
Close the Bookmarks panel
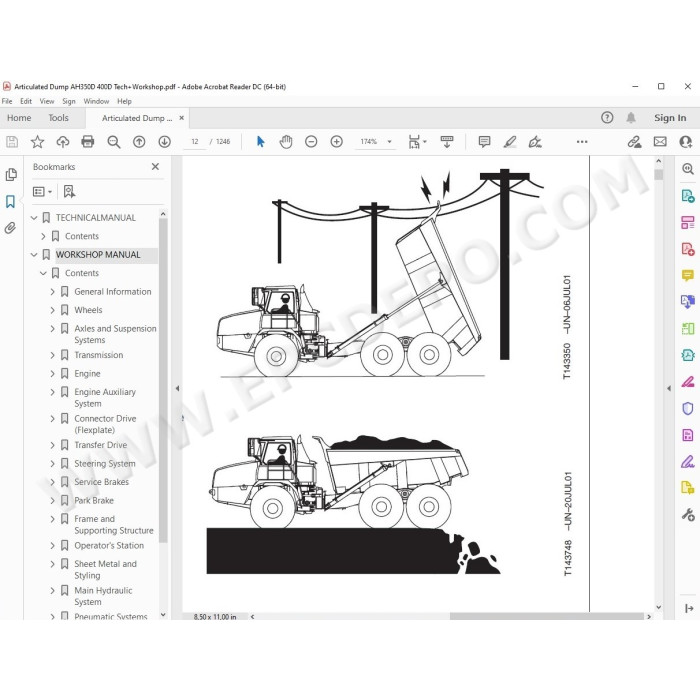(155, 167)
